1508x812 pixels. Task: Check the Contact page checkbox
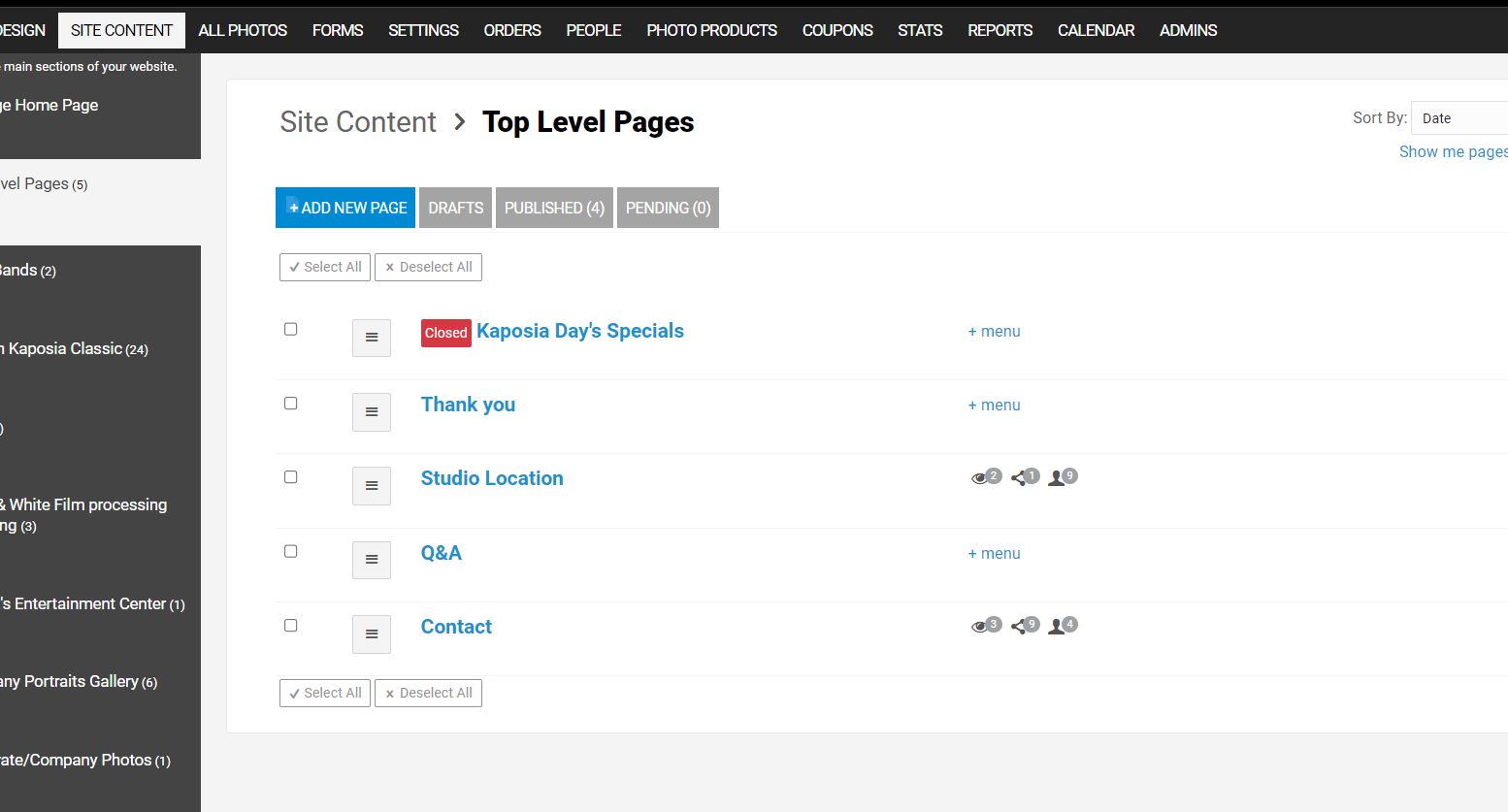click(x=290, y=625)
